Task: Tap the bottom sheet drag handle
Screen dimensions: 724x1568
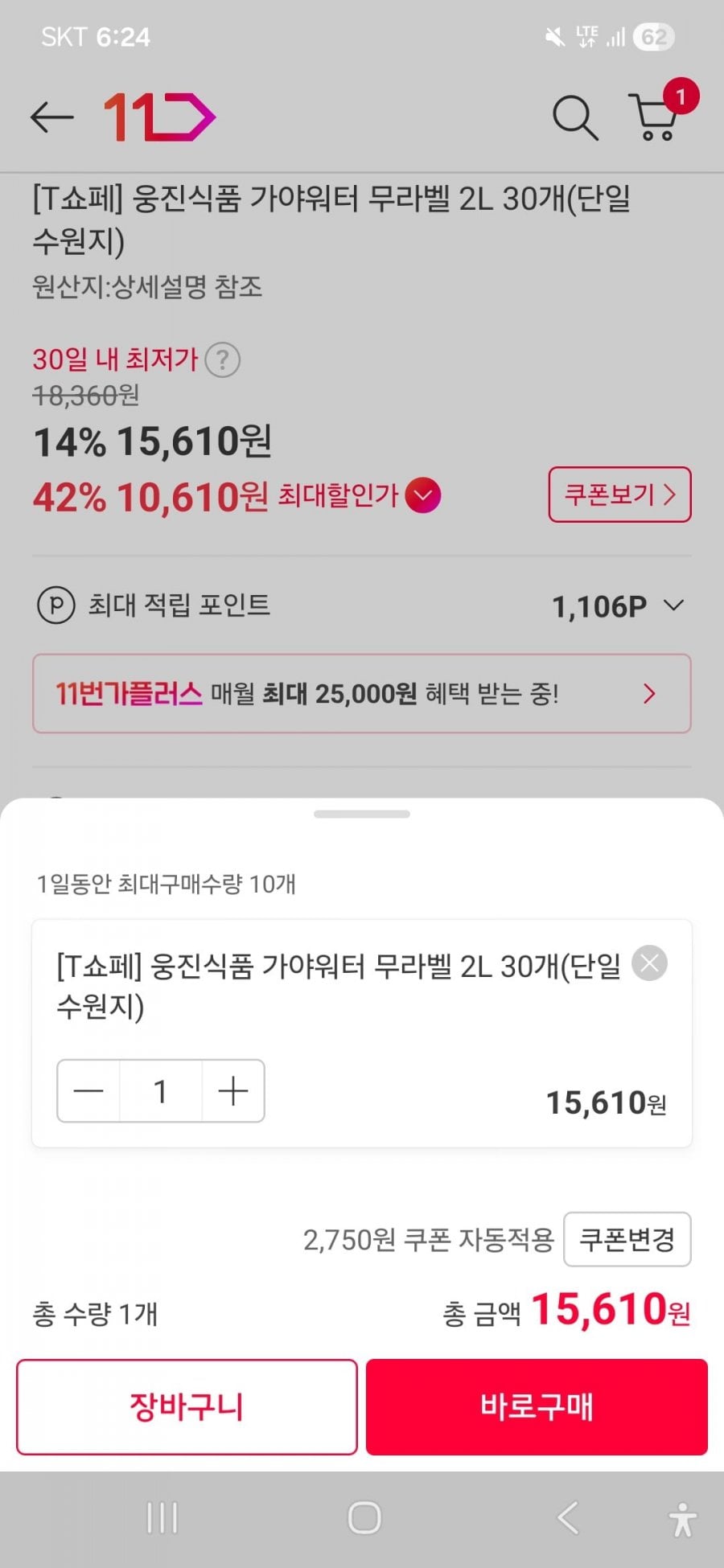Action: click(x=362, y=815)
